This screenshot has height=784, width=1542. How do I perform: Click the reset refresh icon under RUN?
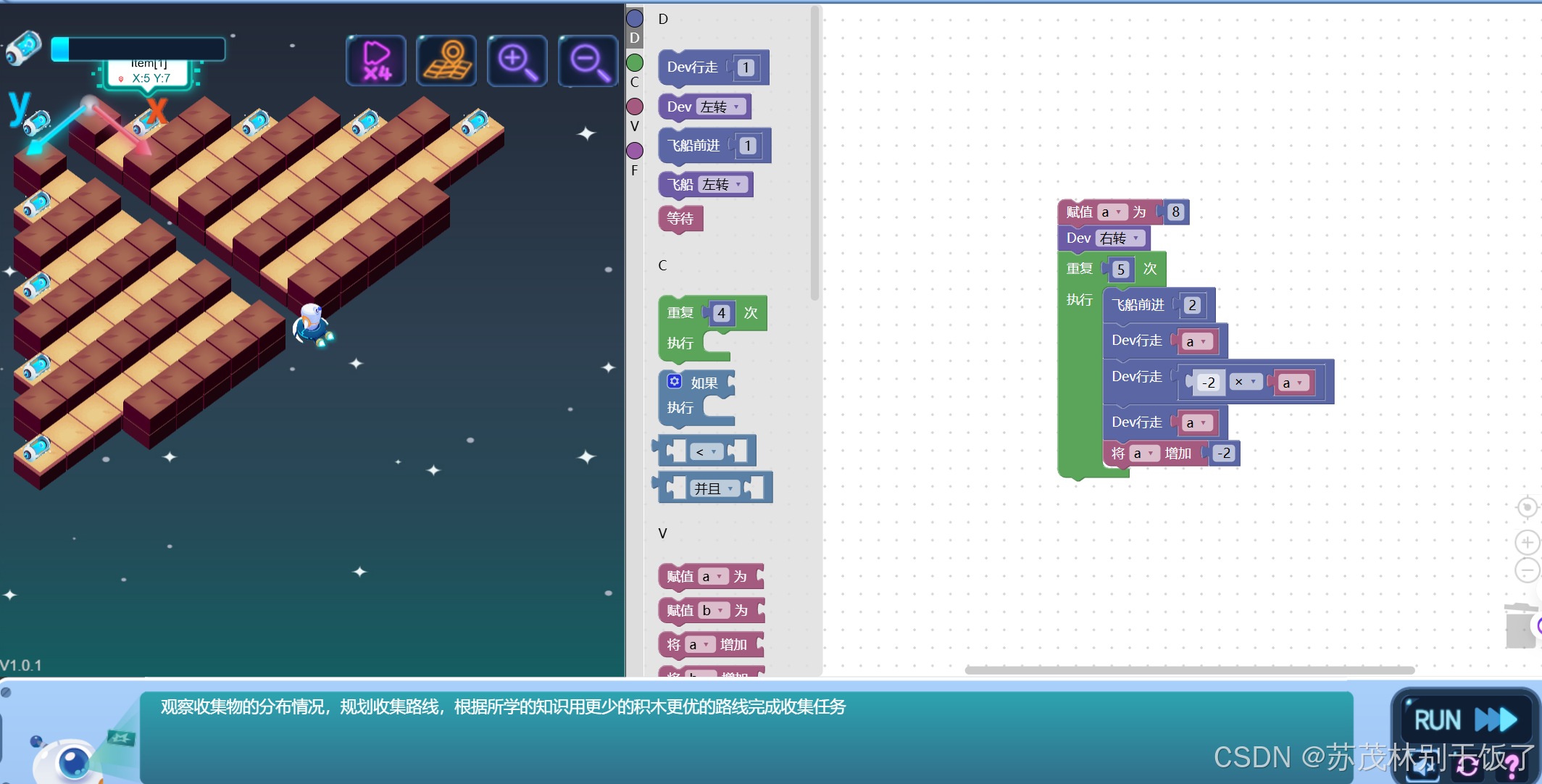[1468, 767]
